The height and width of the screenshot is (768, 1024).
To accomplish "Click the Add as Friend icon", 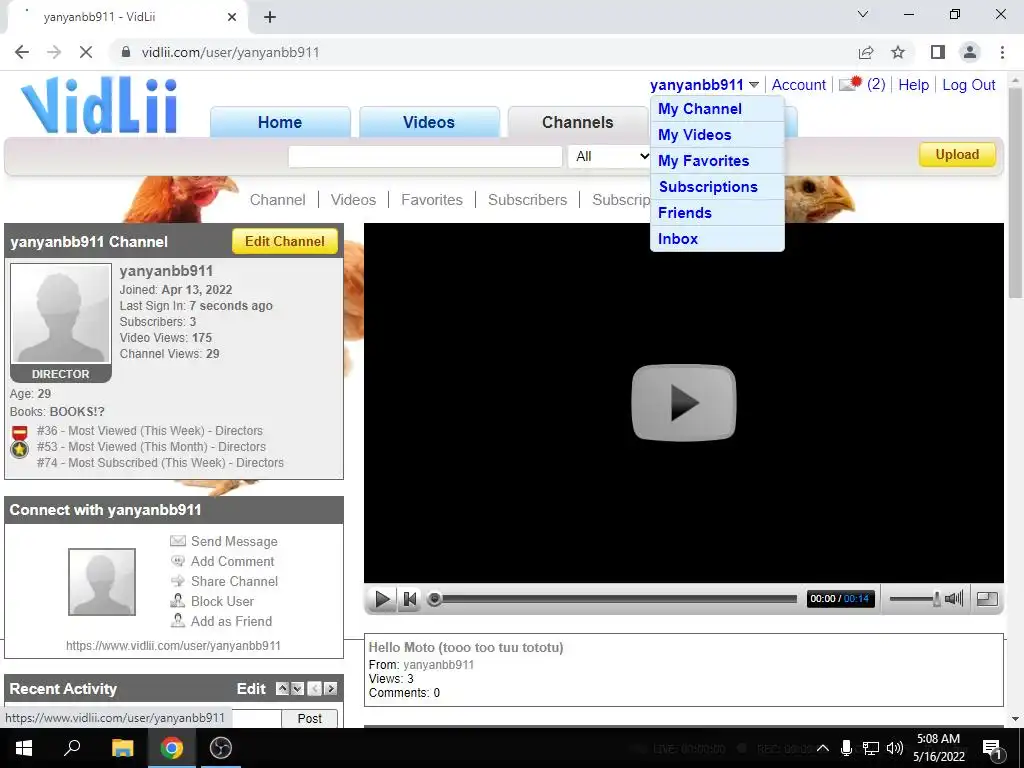I will pos(178,620).
